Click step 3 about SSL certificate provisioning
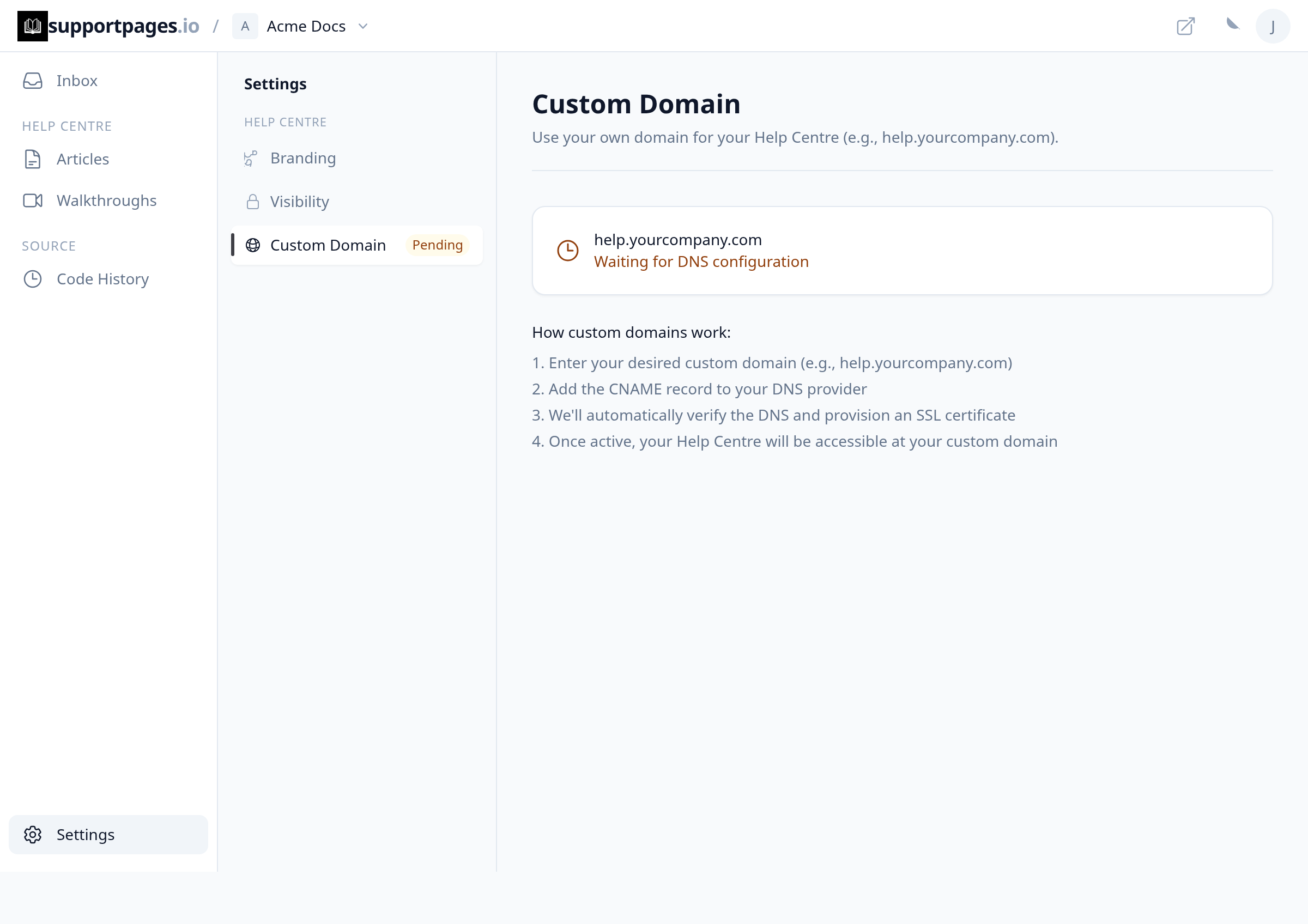Viewport: 1308px width, 924px height. pyautogui.click(x=773, y=416)
